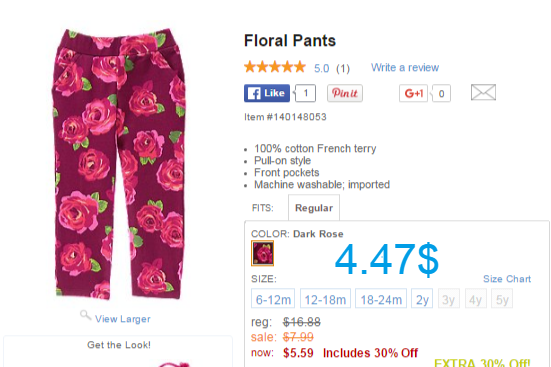Select size 18-24m
This screenshot has width=551, height=367.
pyautogui.click(x=381, y=298)
